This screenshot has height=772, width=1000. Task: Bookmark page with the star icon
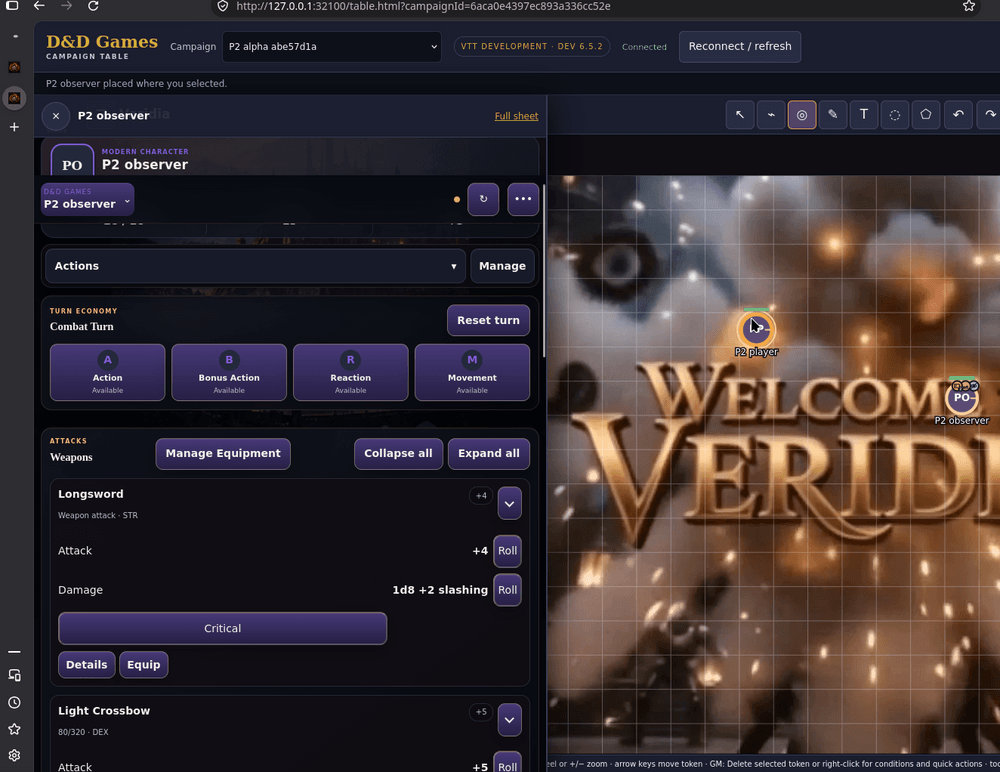(x=969, y=6)
